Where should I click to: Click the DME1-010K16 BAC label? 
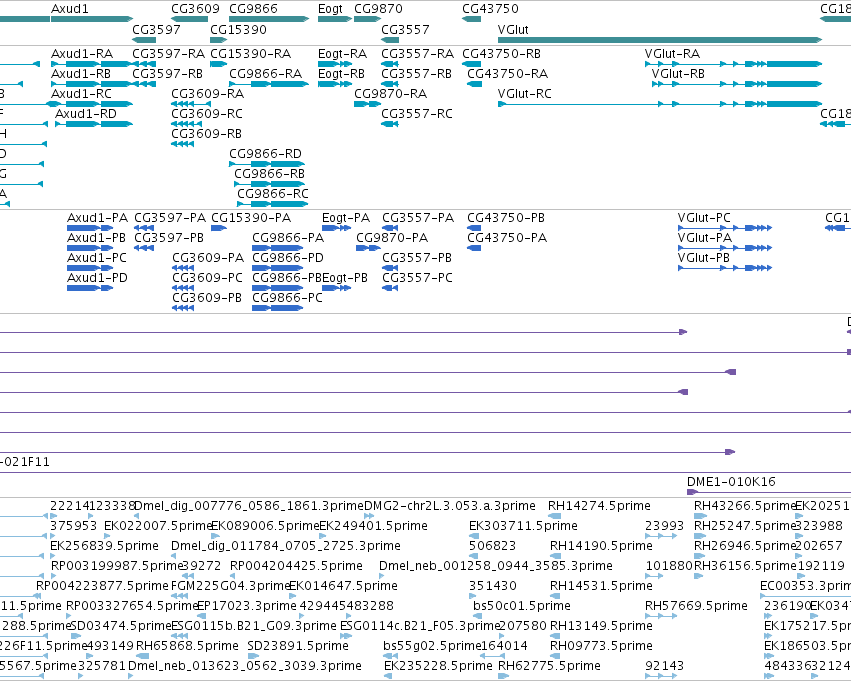[731, 481]
